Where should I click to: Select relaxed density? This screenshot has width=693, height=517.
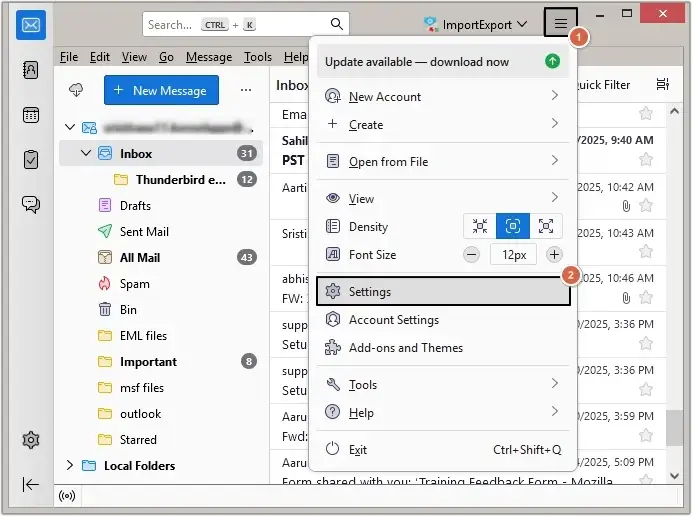(x=546, y=226)
